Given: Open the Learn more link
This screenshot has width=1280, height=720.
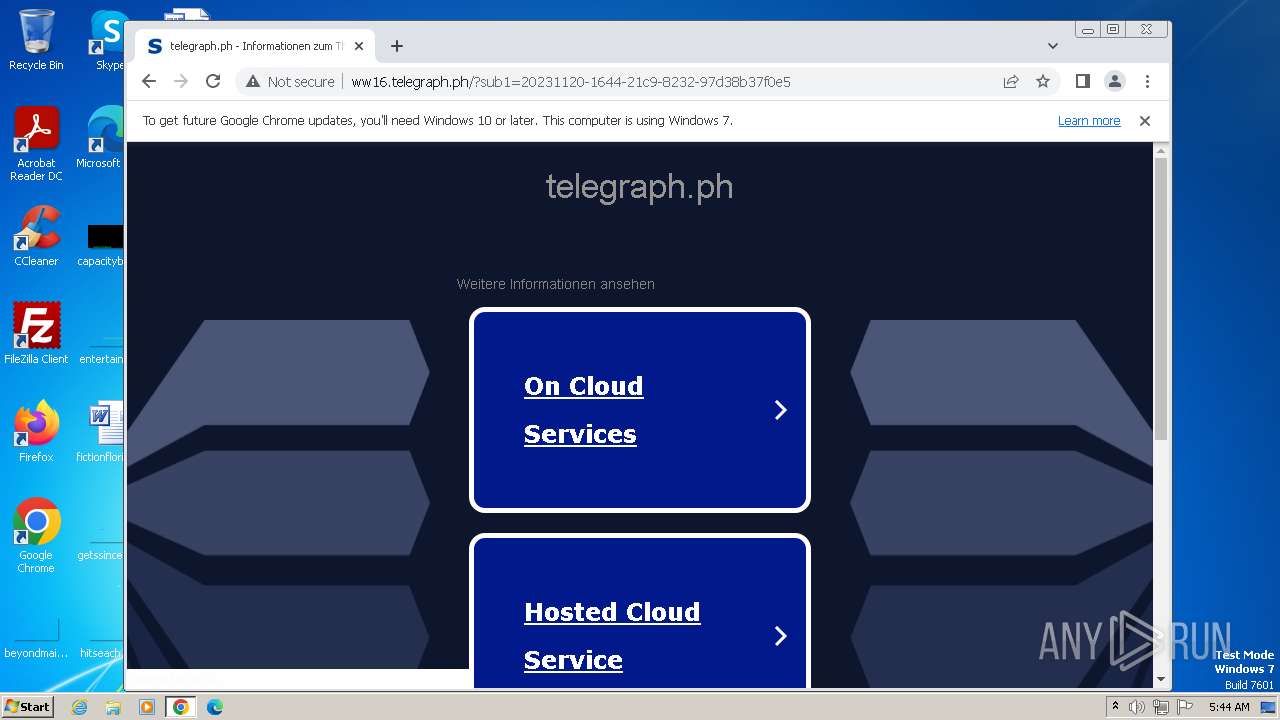Looking at the screenshot, I should [x=1089, y=120].
